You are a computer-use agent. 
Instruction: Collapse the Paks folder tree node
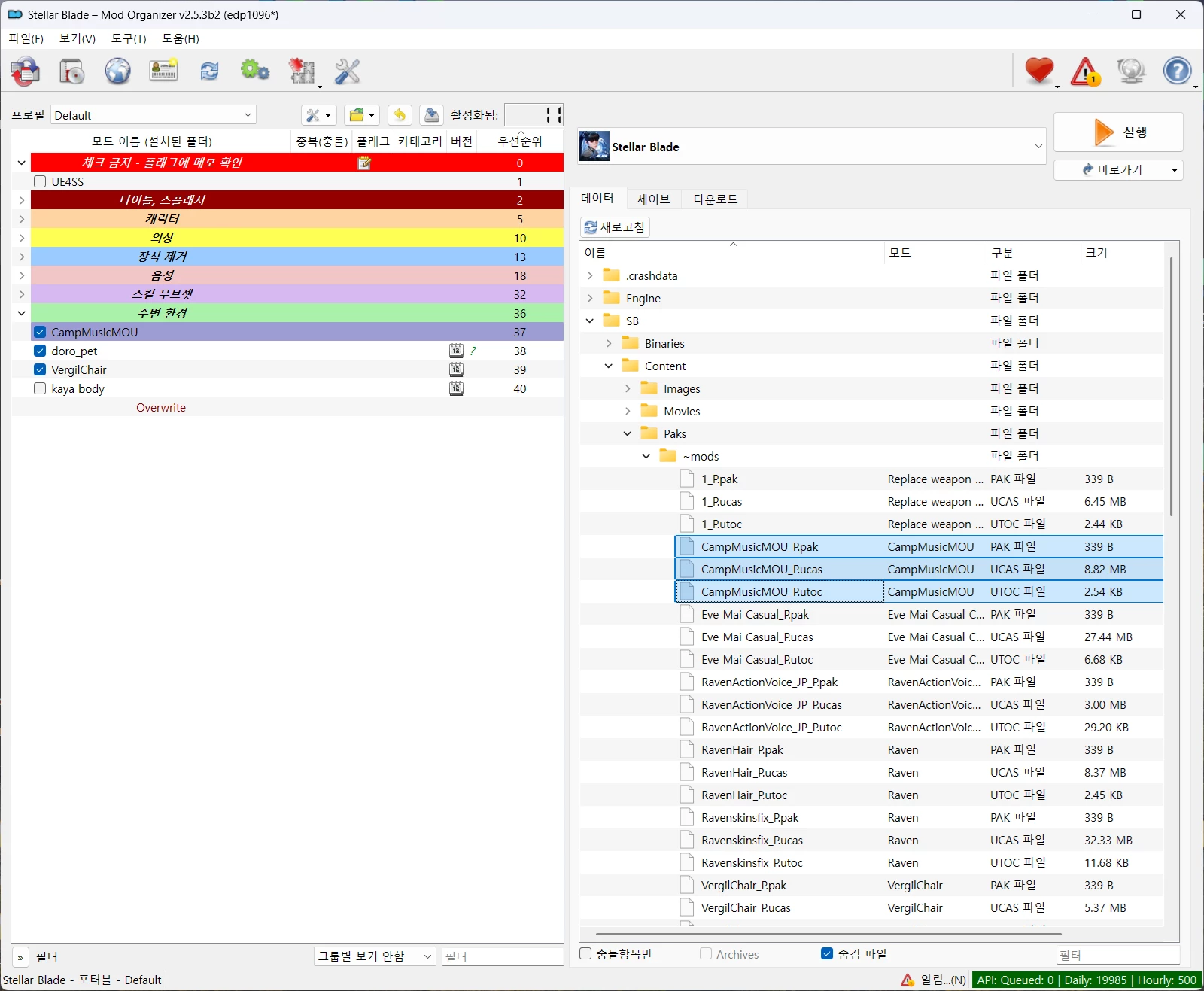coord(628,433)
